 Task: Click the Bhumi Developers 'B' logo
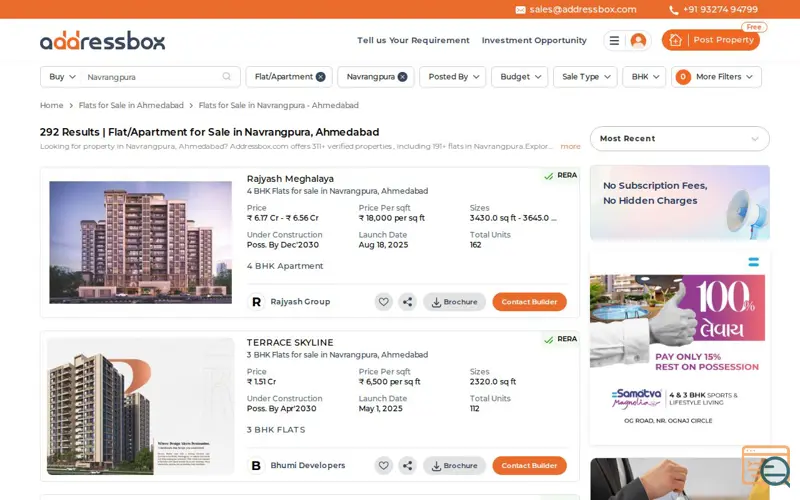coord(256,465)
